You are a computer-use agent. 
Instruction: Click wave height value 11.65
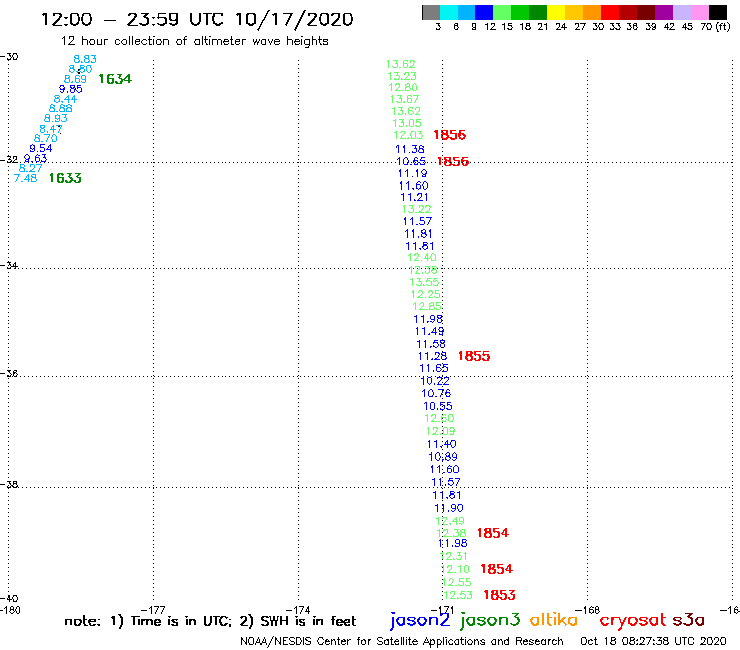[434, 368]
